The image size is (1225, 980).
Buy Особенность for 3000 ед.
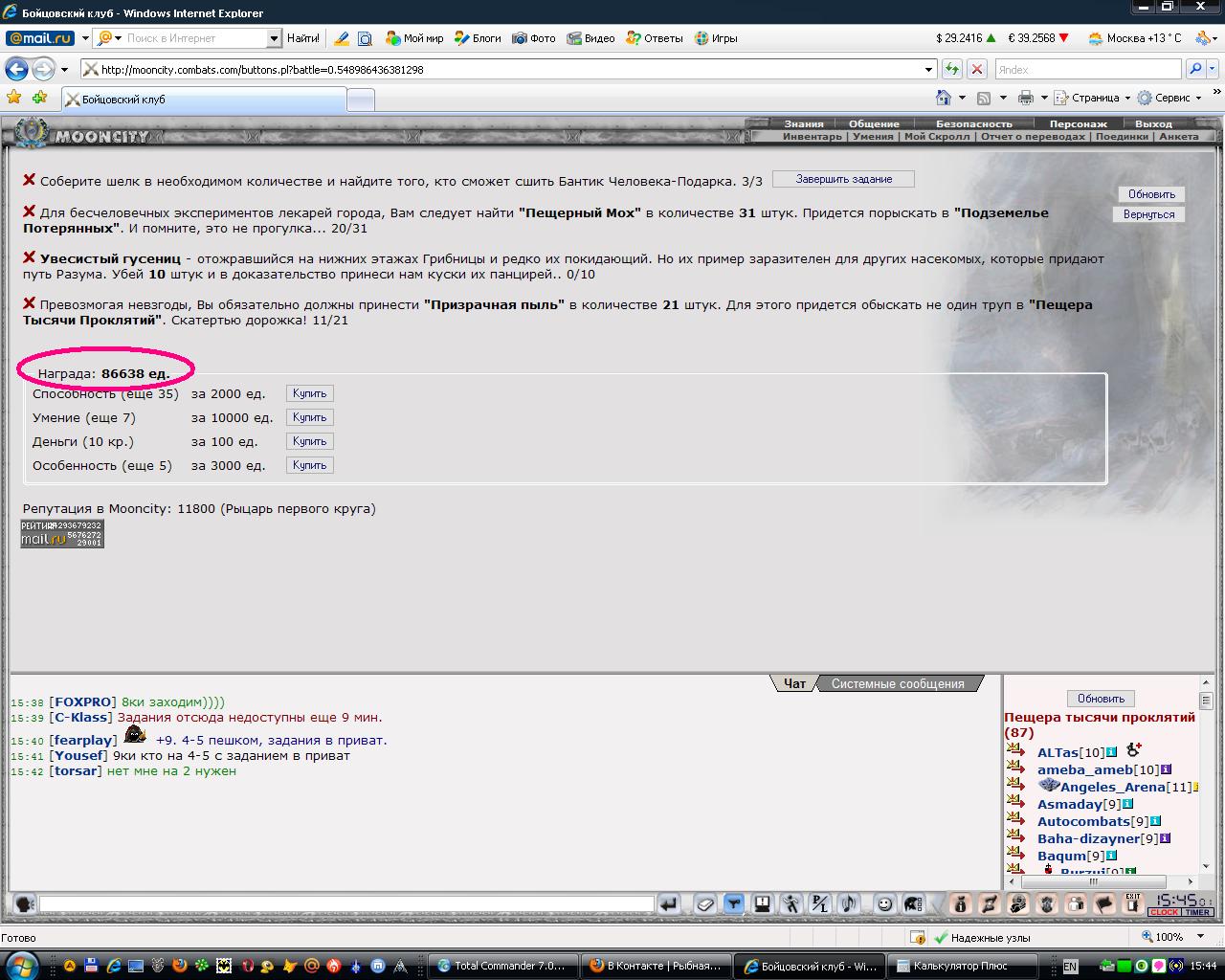[x=309, y=465]
